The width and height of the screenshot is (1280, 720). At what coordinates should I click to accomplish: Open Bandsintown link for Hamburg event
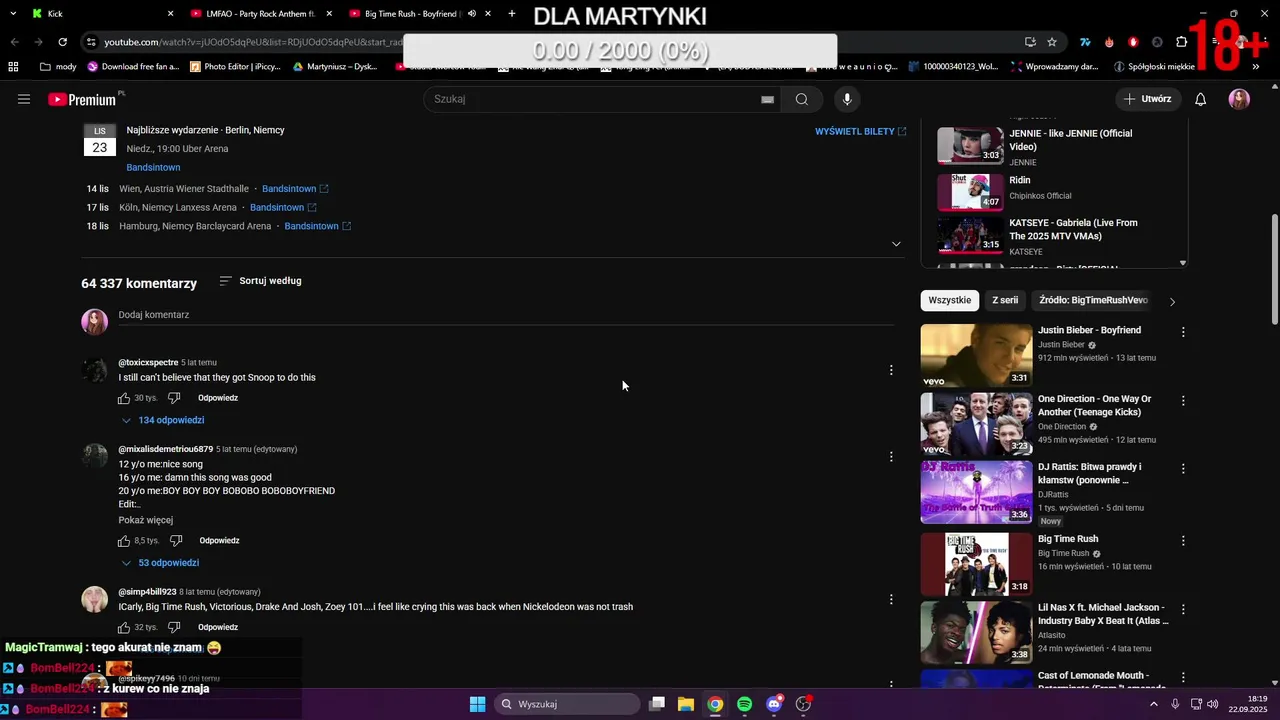(x=318, y=226)
